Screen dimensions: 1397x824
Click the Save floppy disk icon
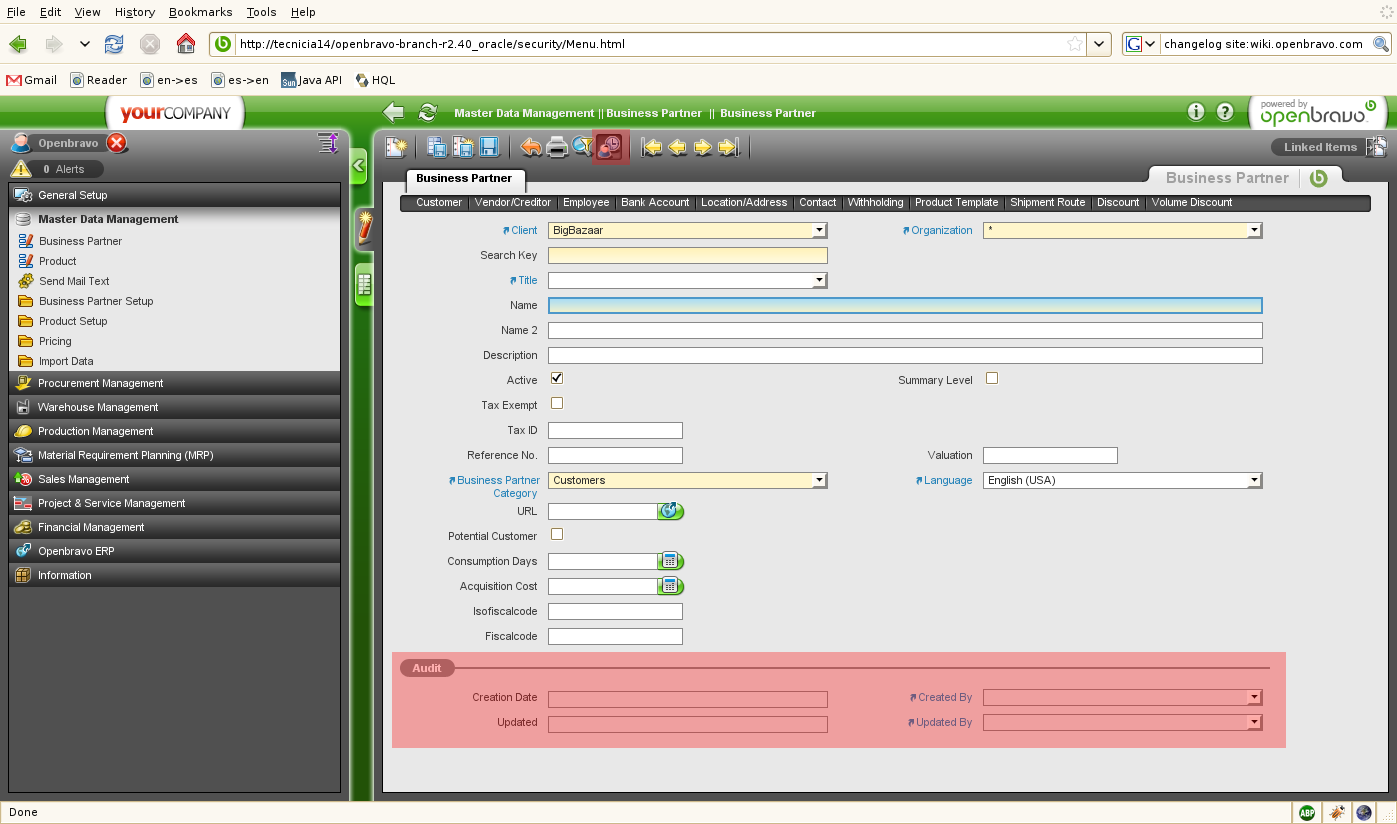pos(489,147)
